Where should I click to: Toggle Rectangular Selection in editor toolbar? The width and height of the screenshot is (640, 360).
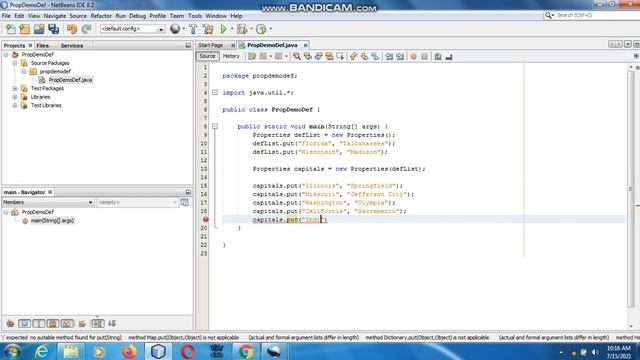(340, 57)
